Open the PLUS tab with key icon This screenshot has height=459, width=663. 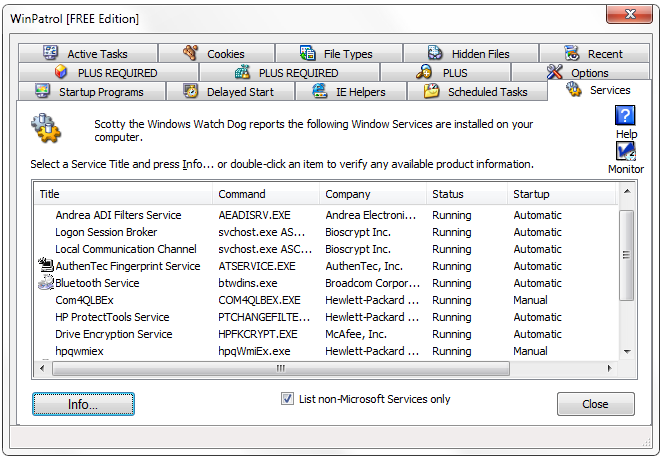(x=446, y=73)
